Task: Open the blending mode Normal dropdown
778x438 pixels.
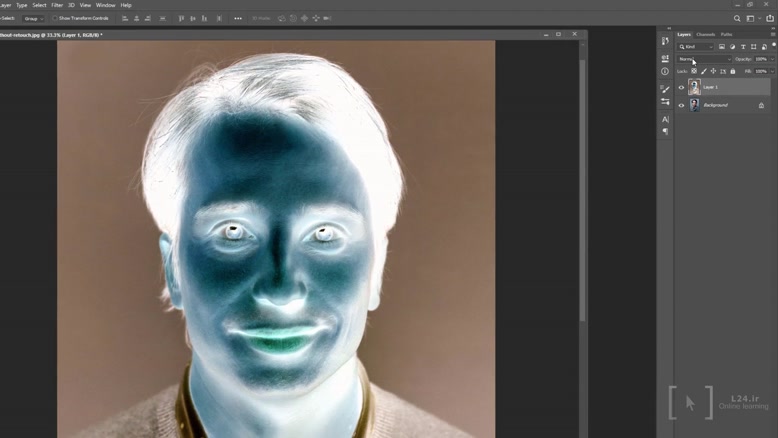Action: pos(704,59)
